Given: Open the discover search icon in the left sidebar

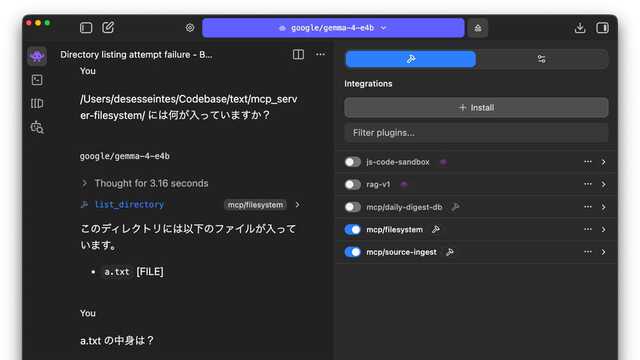Looking at the screenshot, I should point(37,127).
